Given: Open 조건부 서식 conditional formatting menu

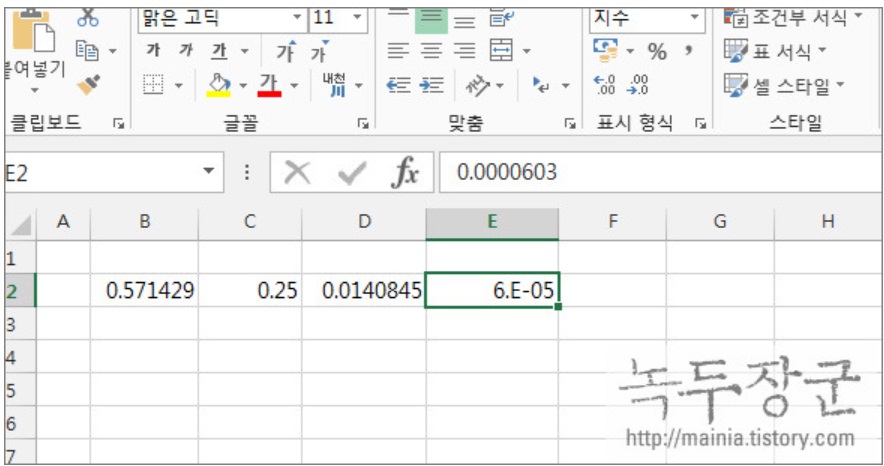Looking at the screenshot, I should (793, 17).
